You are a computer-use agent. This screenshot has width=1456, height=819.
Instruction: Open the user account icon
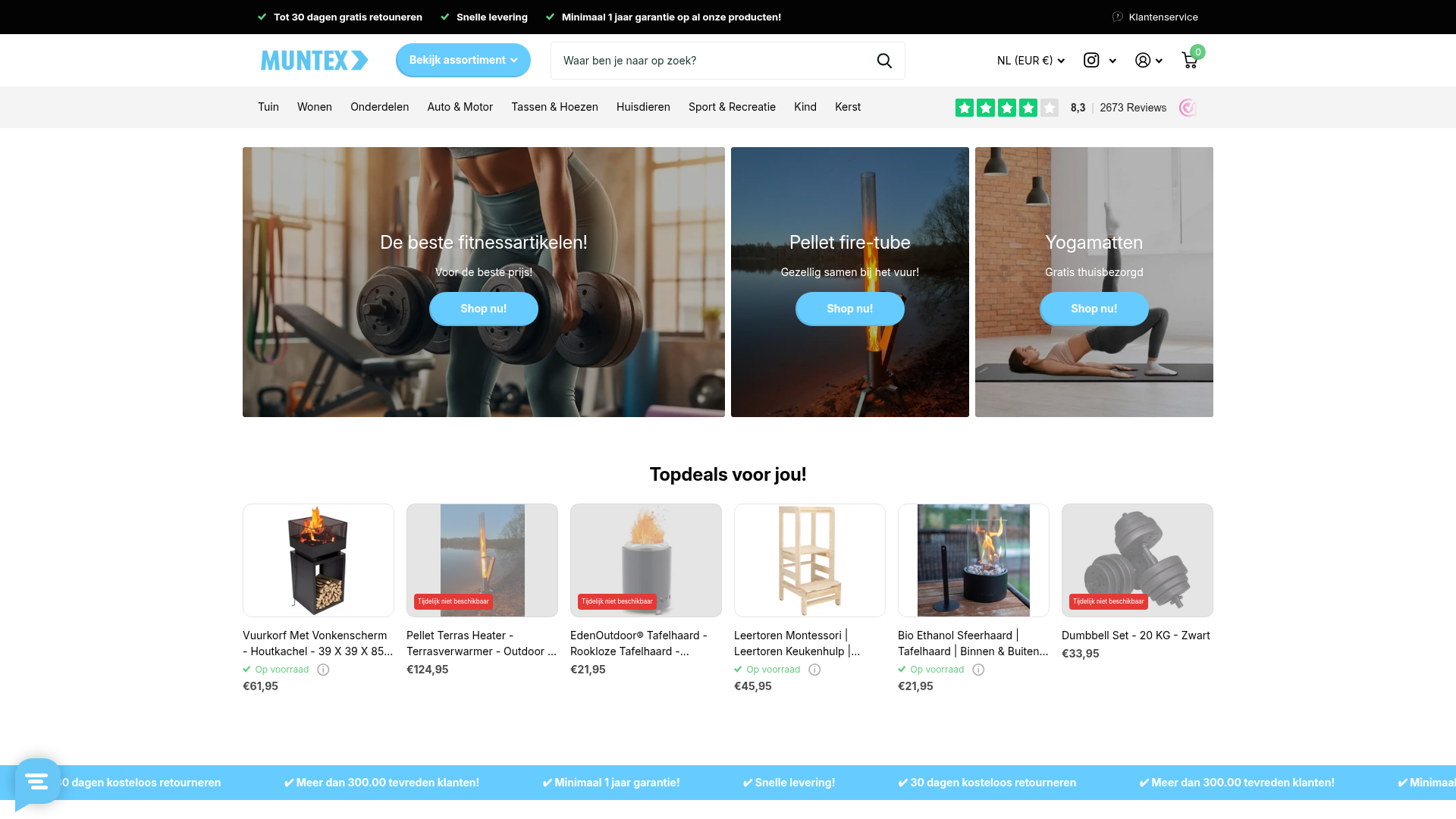[x=1143, y=61]
